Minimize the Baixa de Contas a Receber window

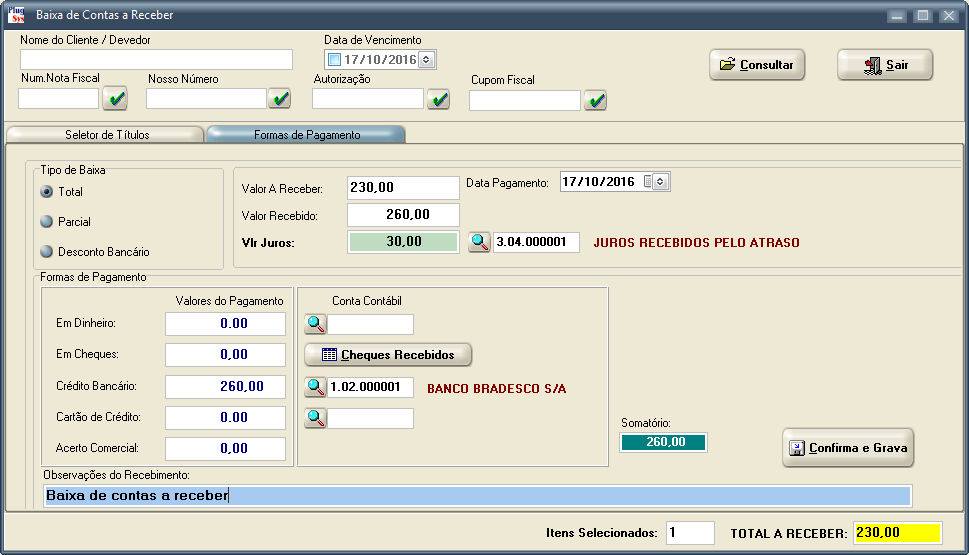pos(897,15)
